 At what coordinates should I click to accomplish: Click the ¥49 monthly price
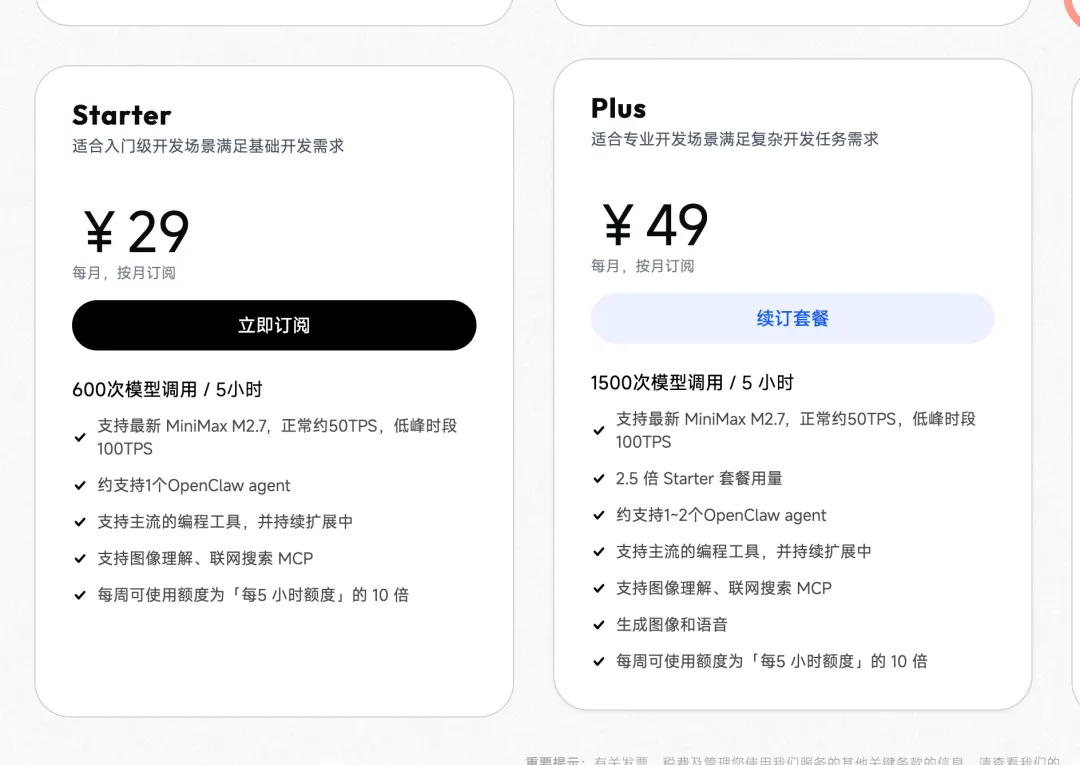[x=656, y=225]
